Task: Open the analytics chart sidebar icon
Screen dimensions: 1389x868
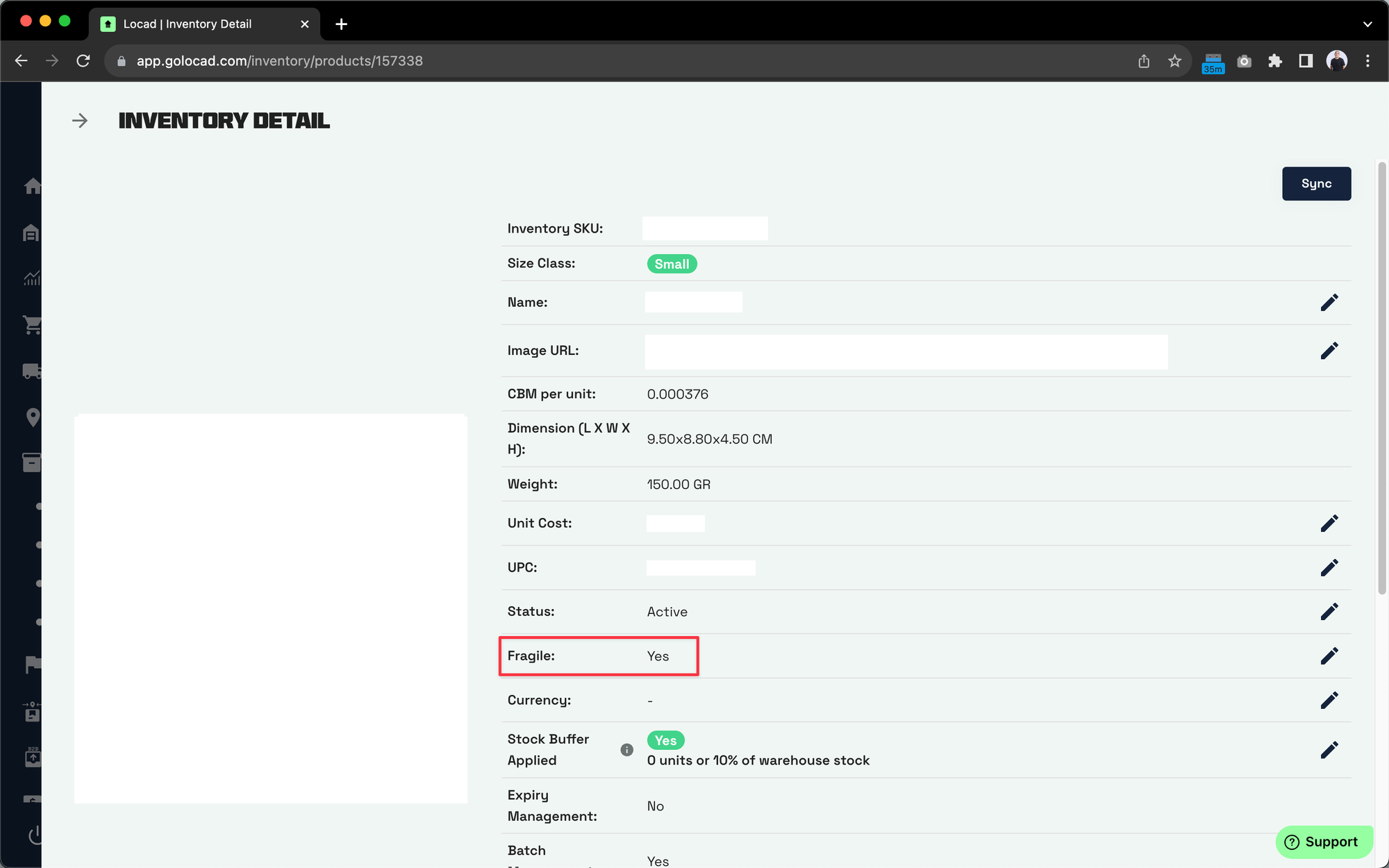Action: pos(32,278)
